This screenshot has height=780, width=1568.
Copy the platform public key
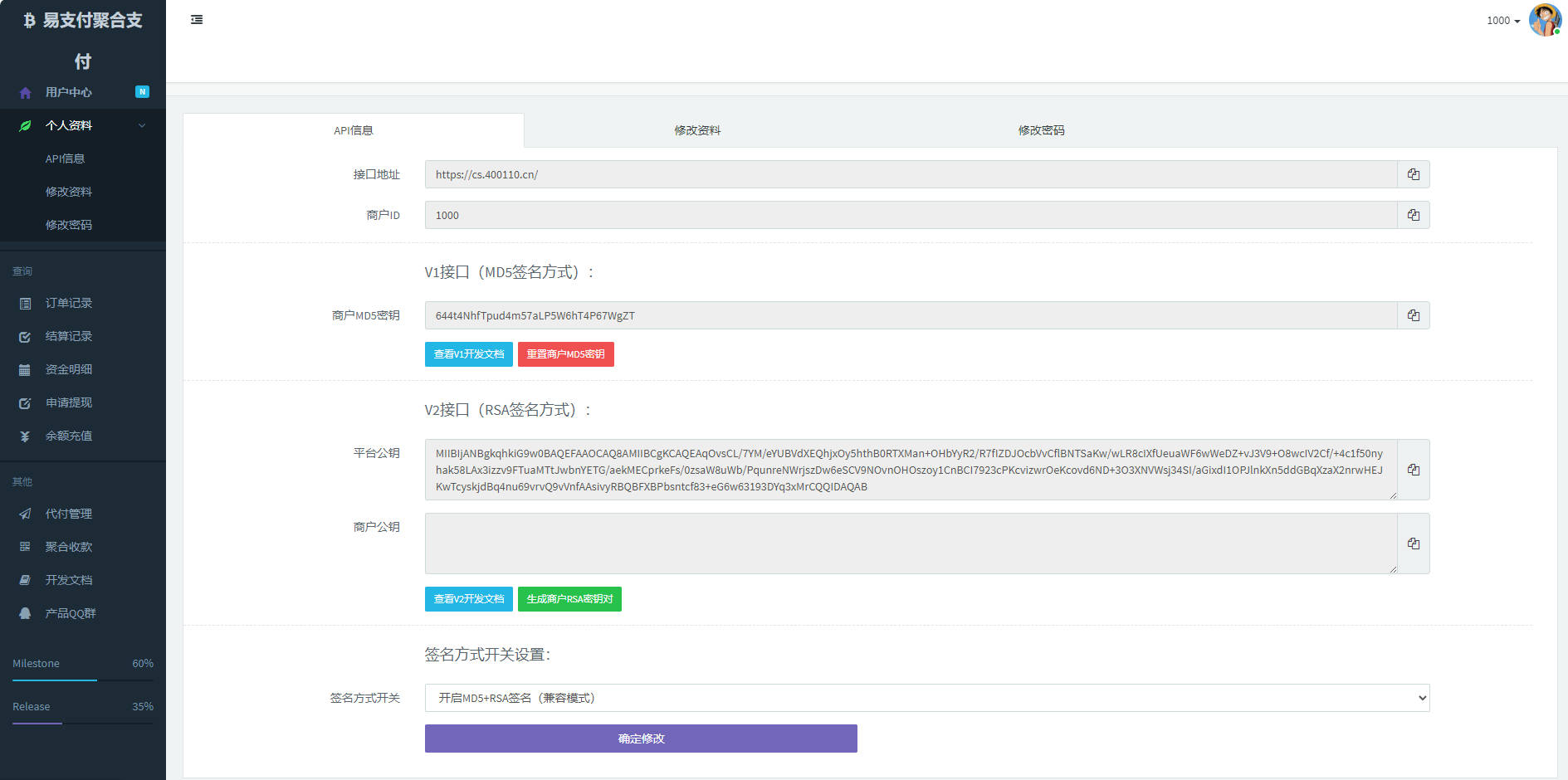pos(1413,470)
